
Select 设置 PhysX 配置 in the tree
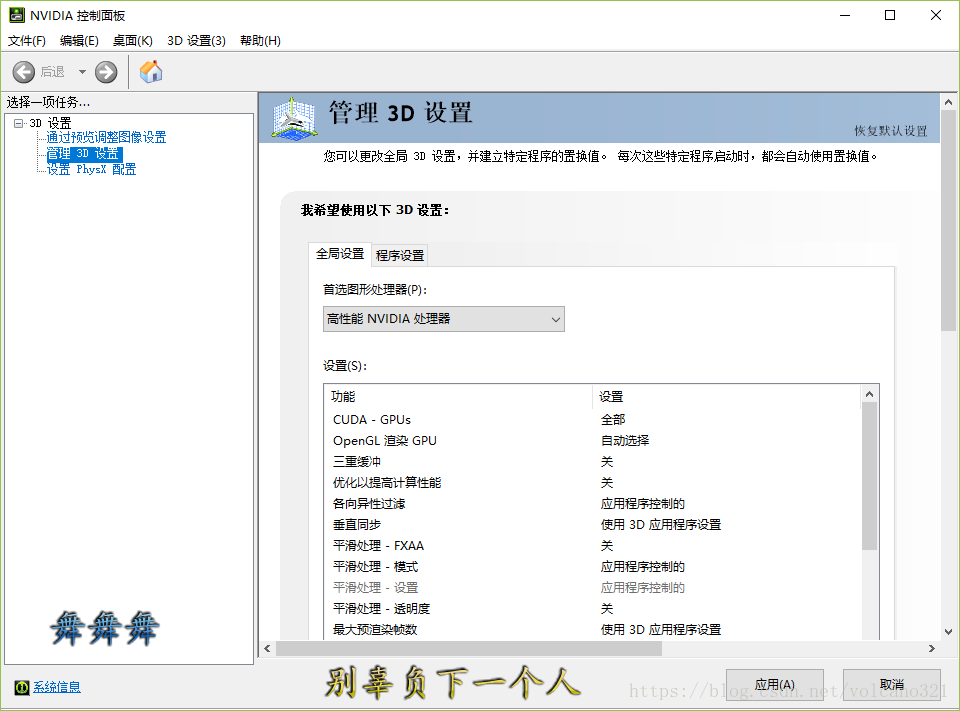91,170
